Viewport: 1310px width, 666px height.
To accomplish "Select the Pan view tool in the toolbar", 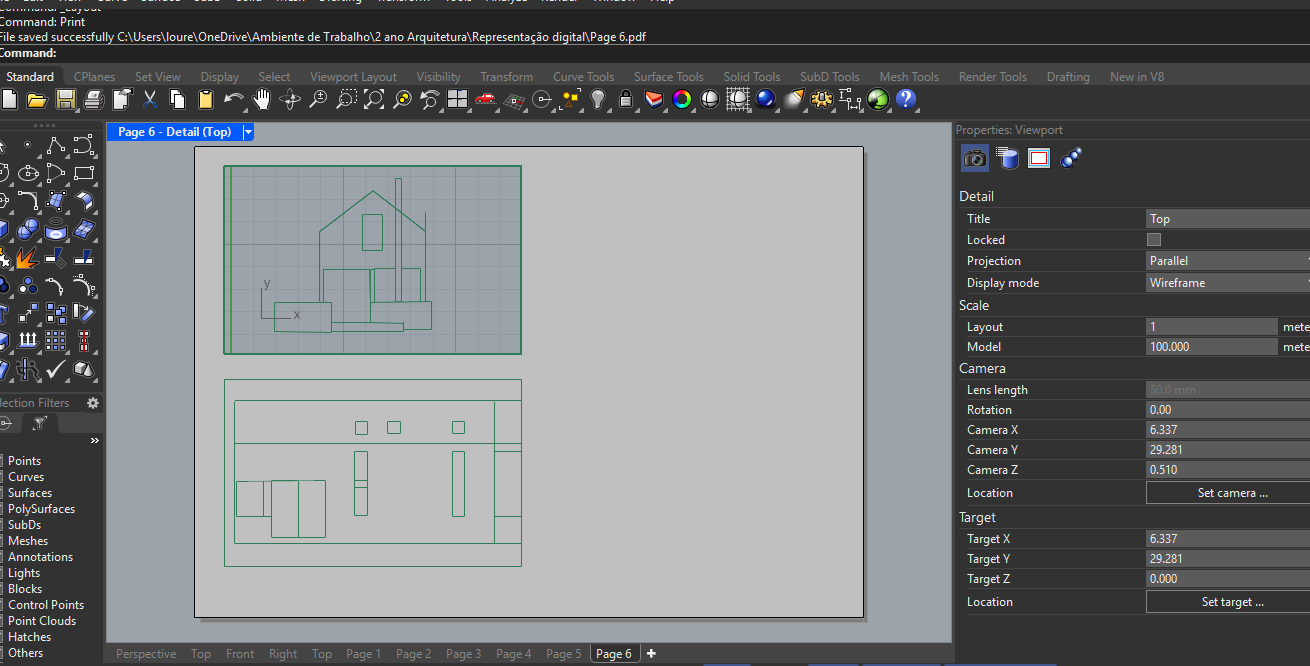I will pos(262,100).
